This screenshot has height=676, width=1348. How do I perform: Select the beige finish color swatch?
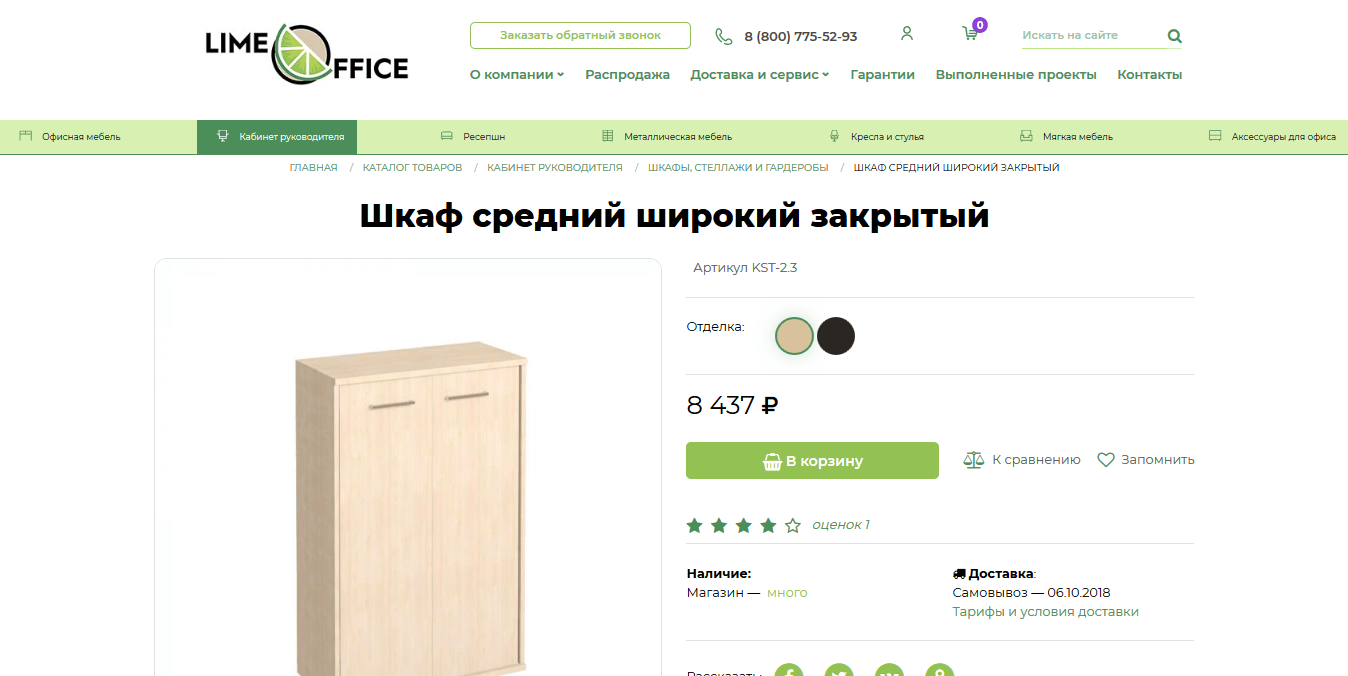pos(794,336)
